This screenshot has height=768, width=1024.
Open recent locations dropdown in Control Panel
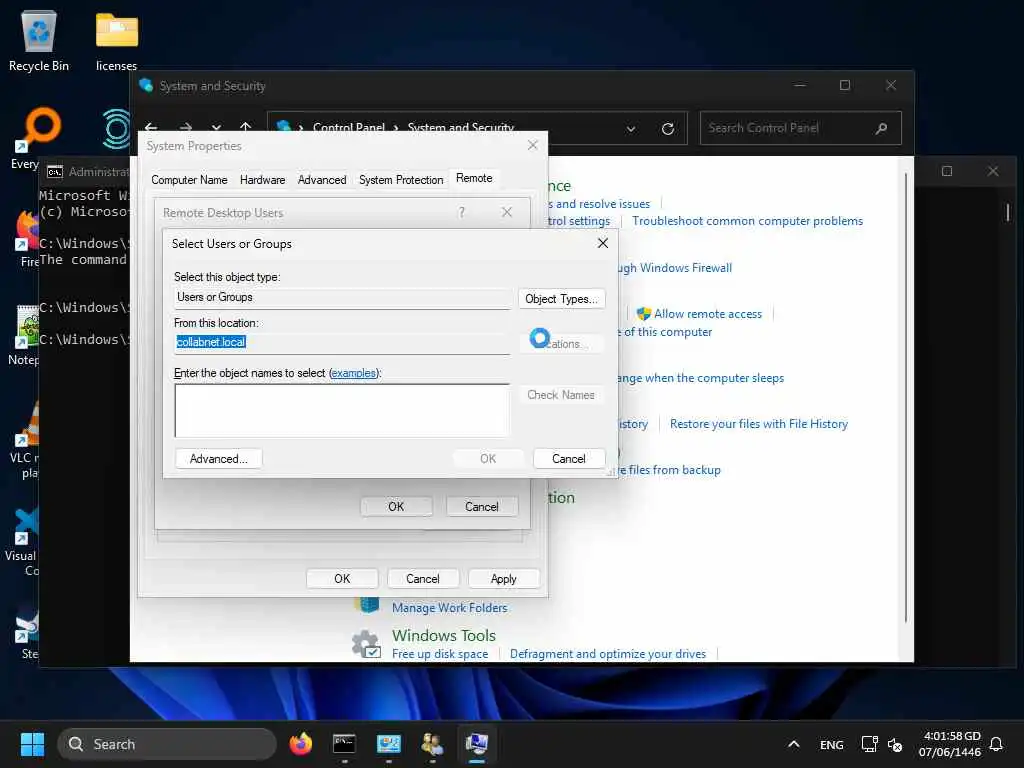pos(216,127)
